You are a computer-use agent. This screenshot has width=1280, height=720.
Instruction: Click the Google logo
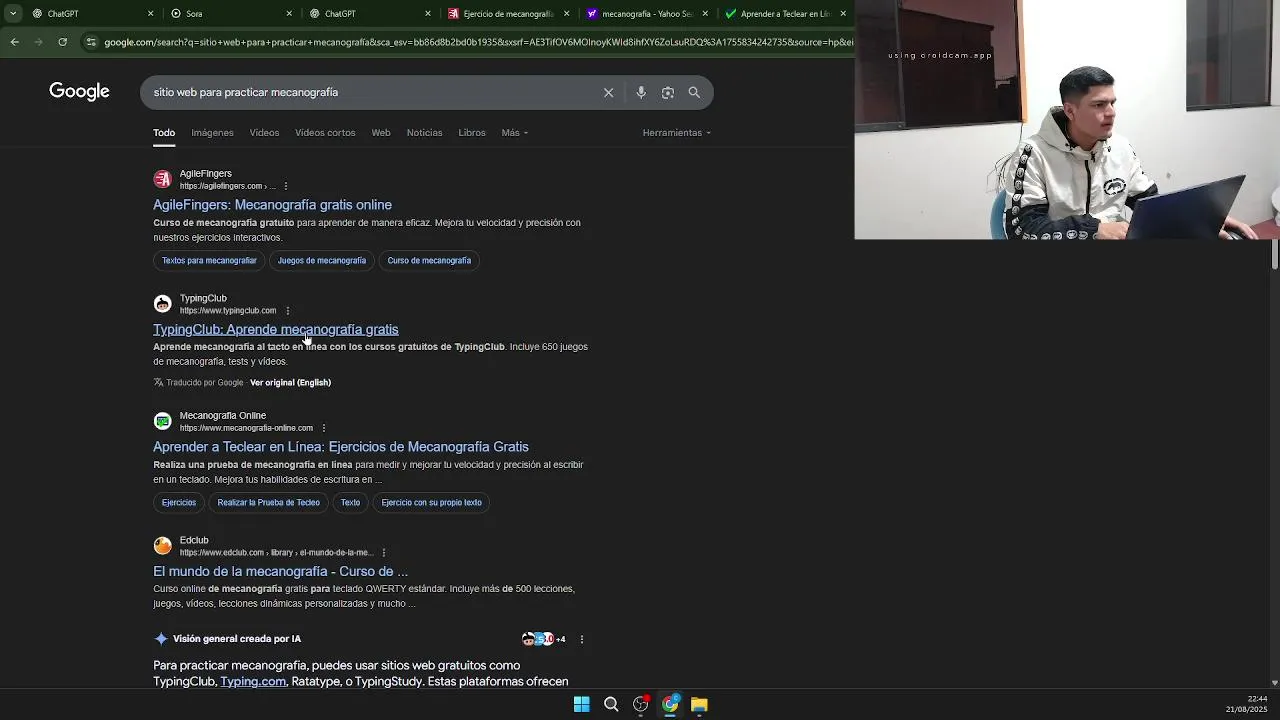pos(79,92)
